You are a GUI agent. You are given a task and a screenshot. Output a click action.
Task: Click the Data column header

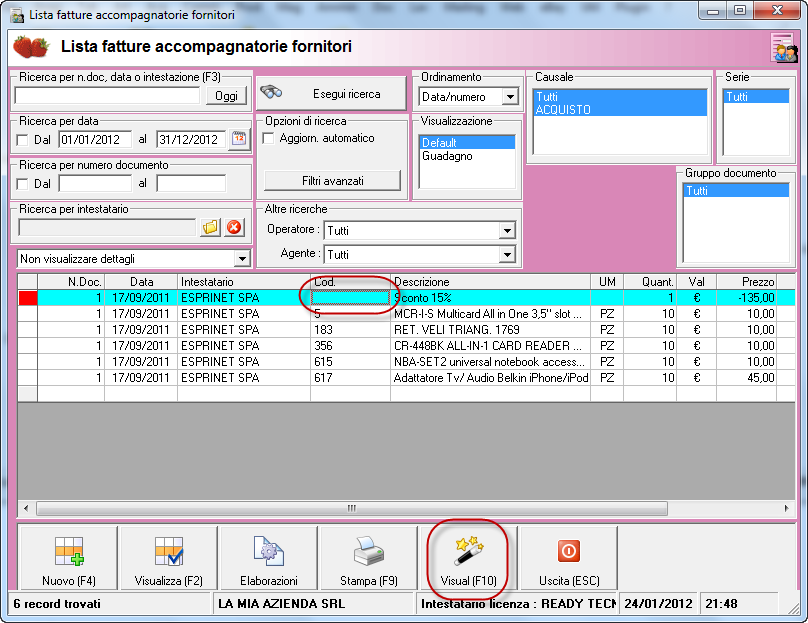[141, 282]
